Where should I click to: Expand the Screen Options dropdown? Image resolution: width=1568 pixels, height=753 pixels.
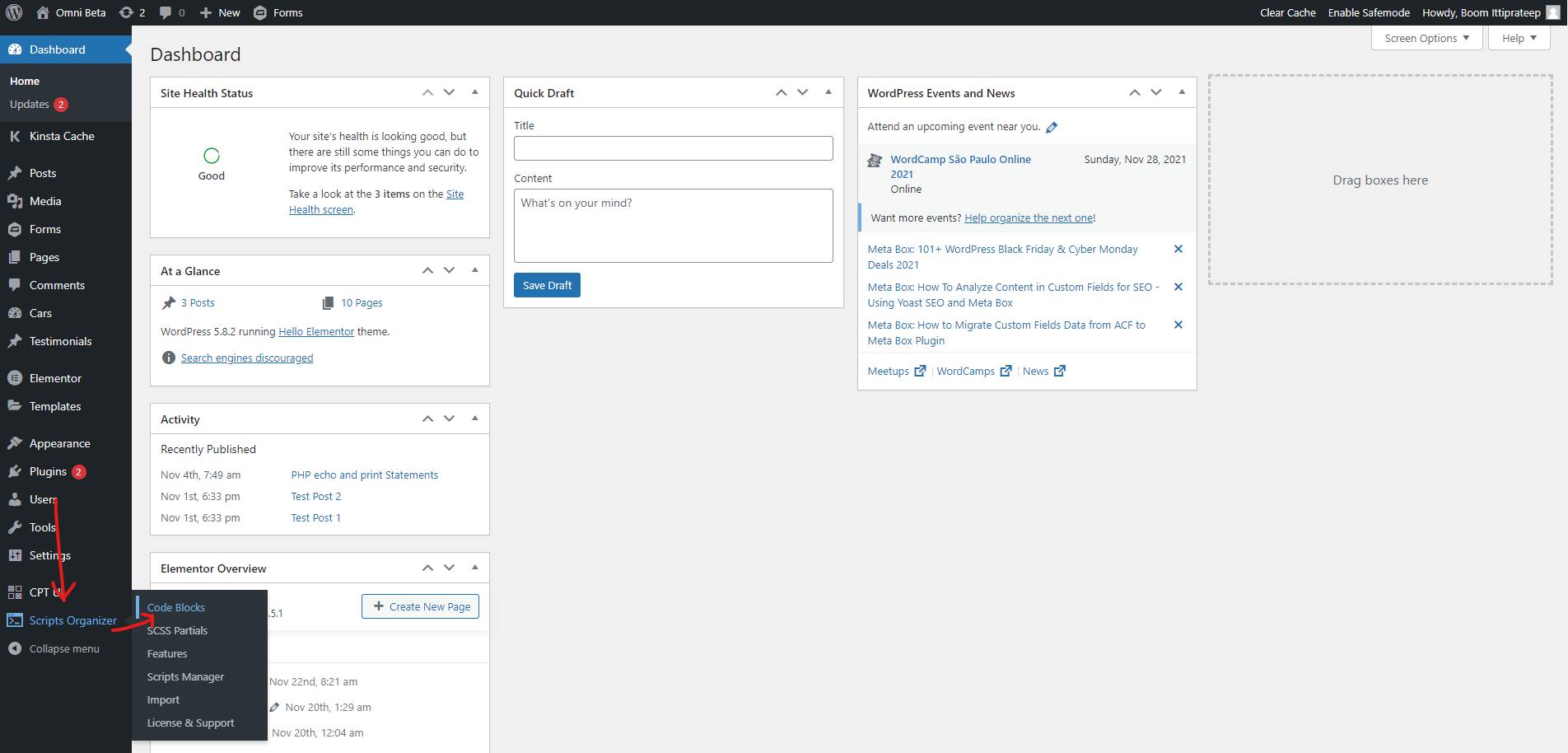tap(1426, 38)
